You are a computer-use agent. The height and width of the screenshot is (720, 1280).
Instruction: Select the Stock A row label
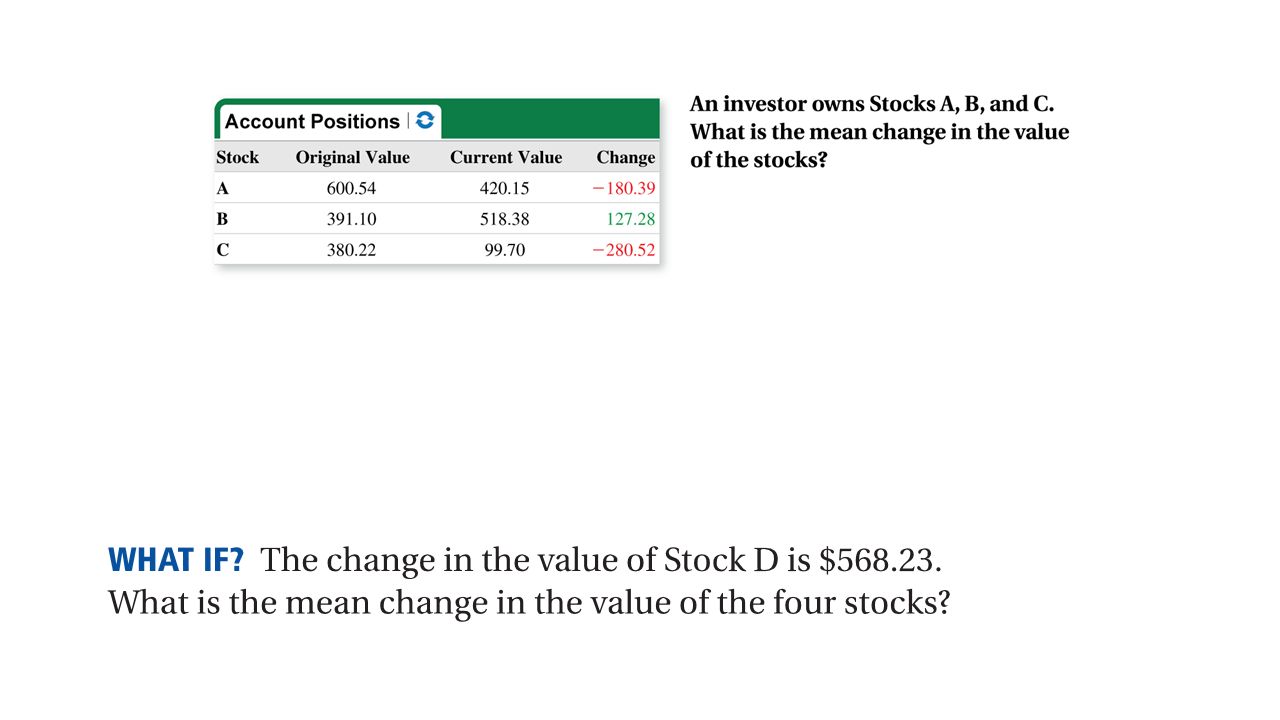pos(222,188)
